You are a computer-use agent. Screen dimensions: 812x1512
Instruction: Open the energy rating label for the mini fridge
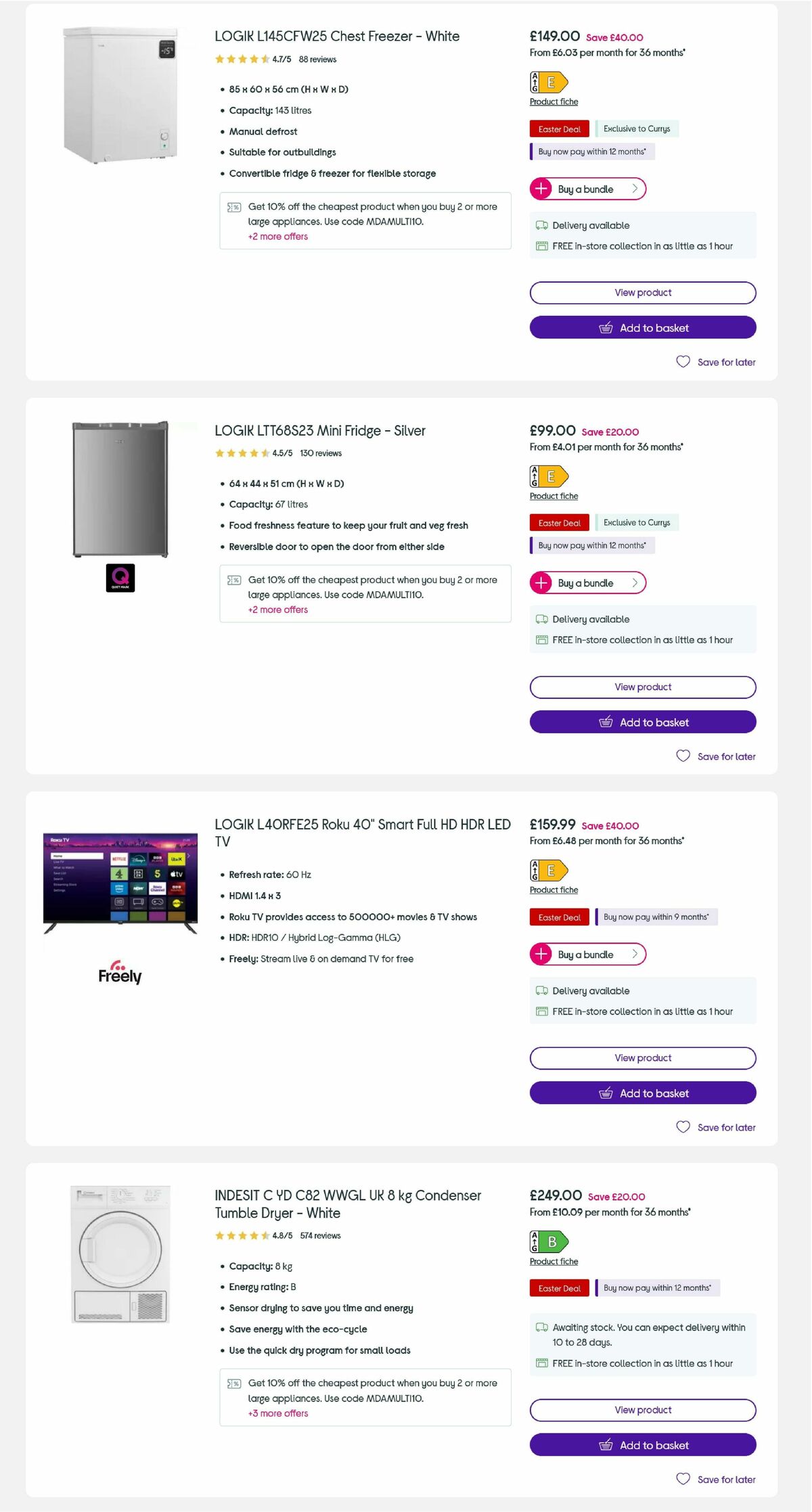pos(549,476)
